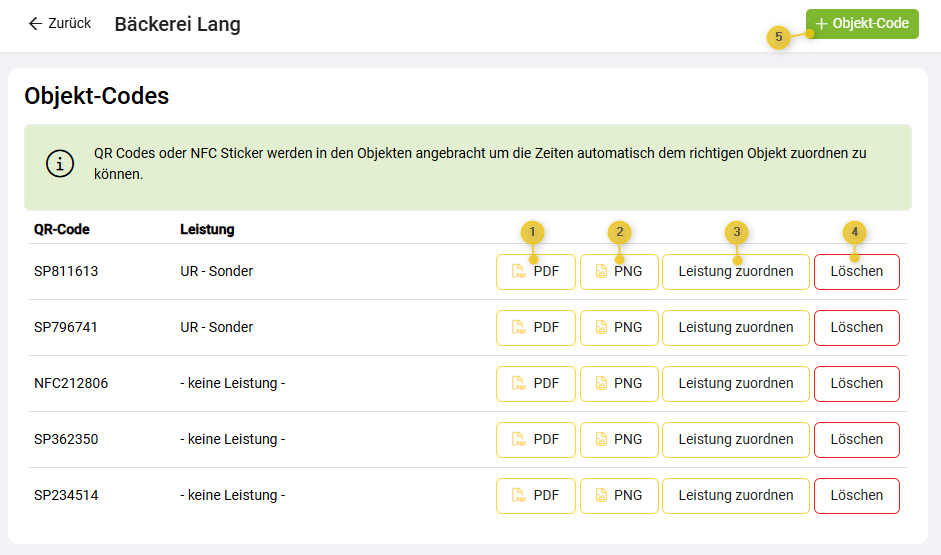The width and height of the screenshot is (941, 555).
Task: Click the PDF file icon for SP796741
Action: click(x=519, y=328)
